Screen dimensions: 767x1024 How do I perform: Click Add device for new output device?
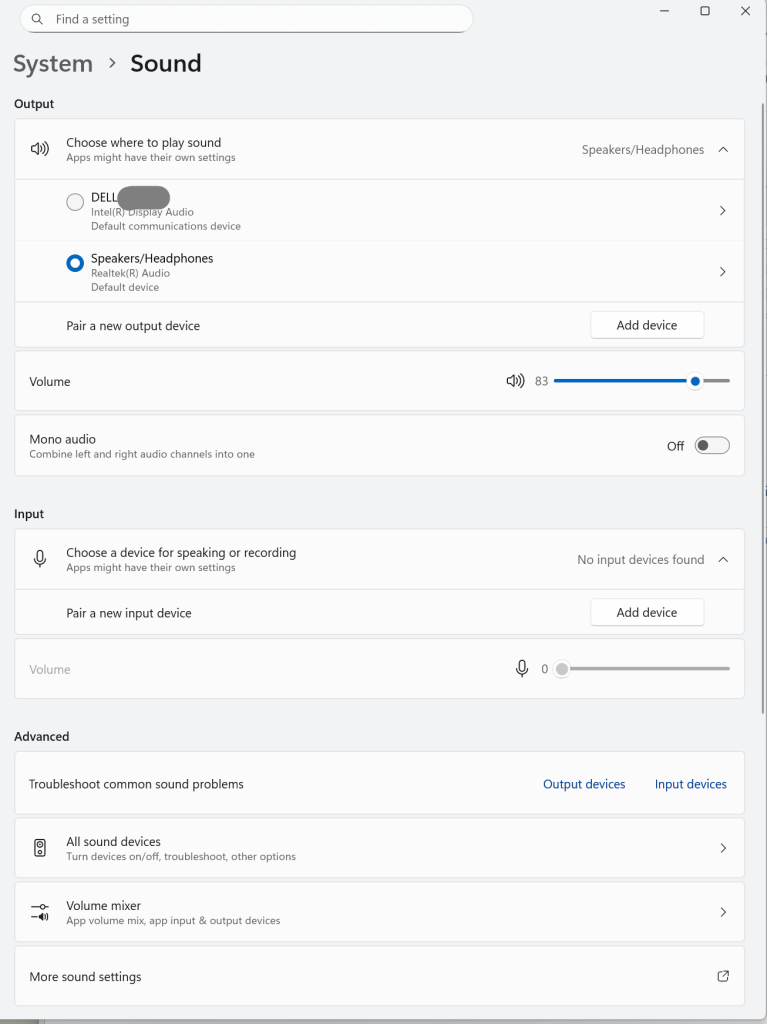647,325
